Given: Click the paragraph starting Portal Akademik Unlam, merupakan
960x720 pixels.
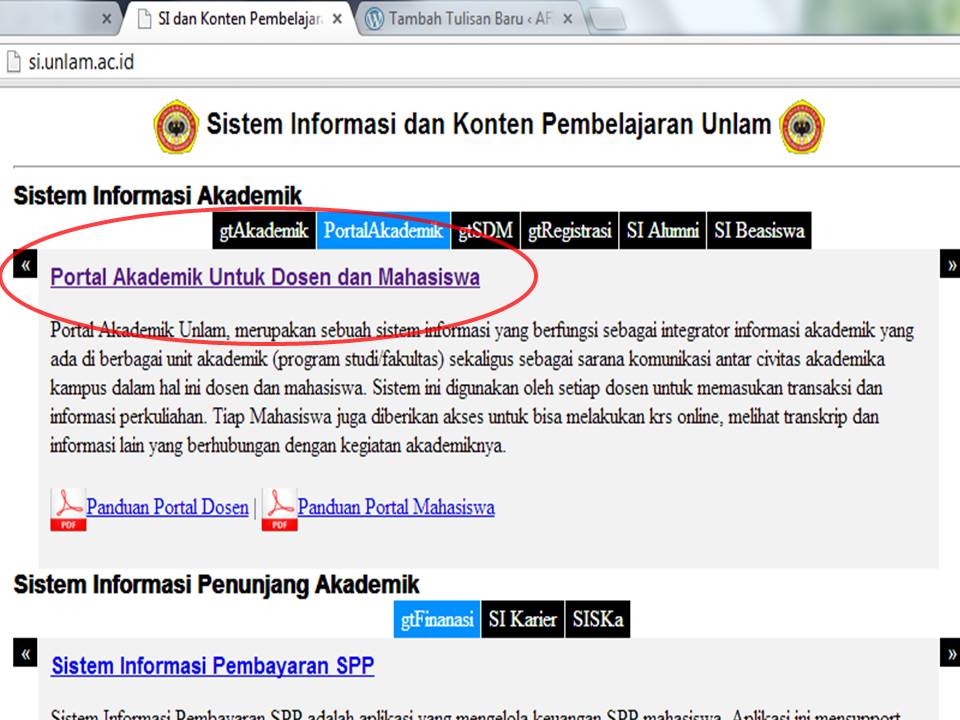Looking at the screenshot, I should click(x=482, y=388).
